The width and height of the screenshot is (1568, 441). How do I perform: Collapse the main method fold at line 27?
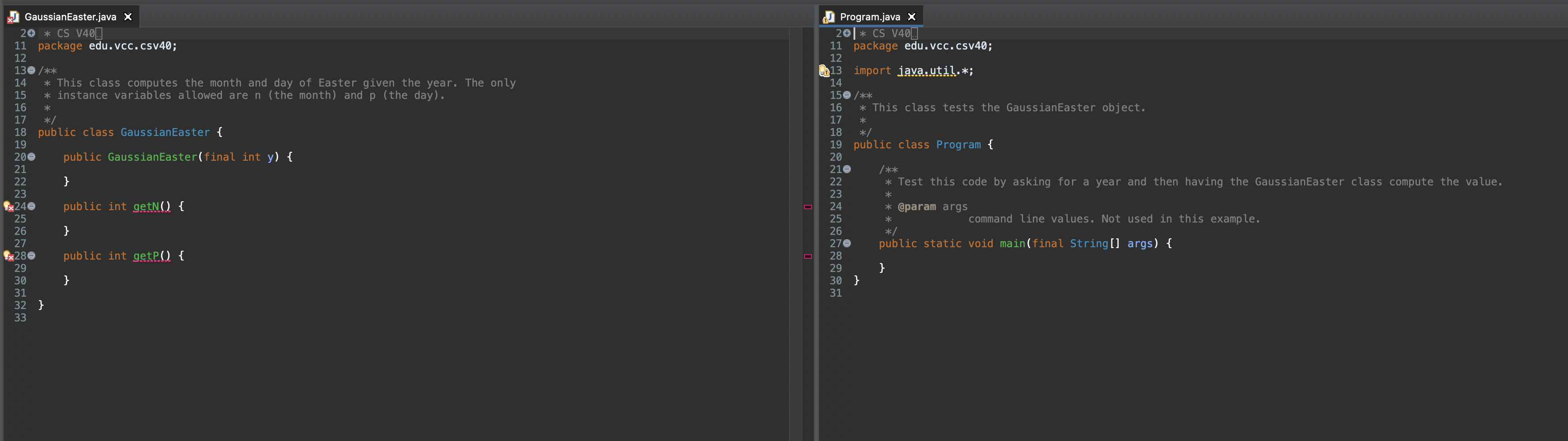(847, 244)
